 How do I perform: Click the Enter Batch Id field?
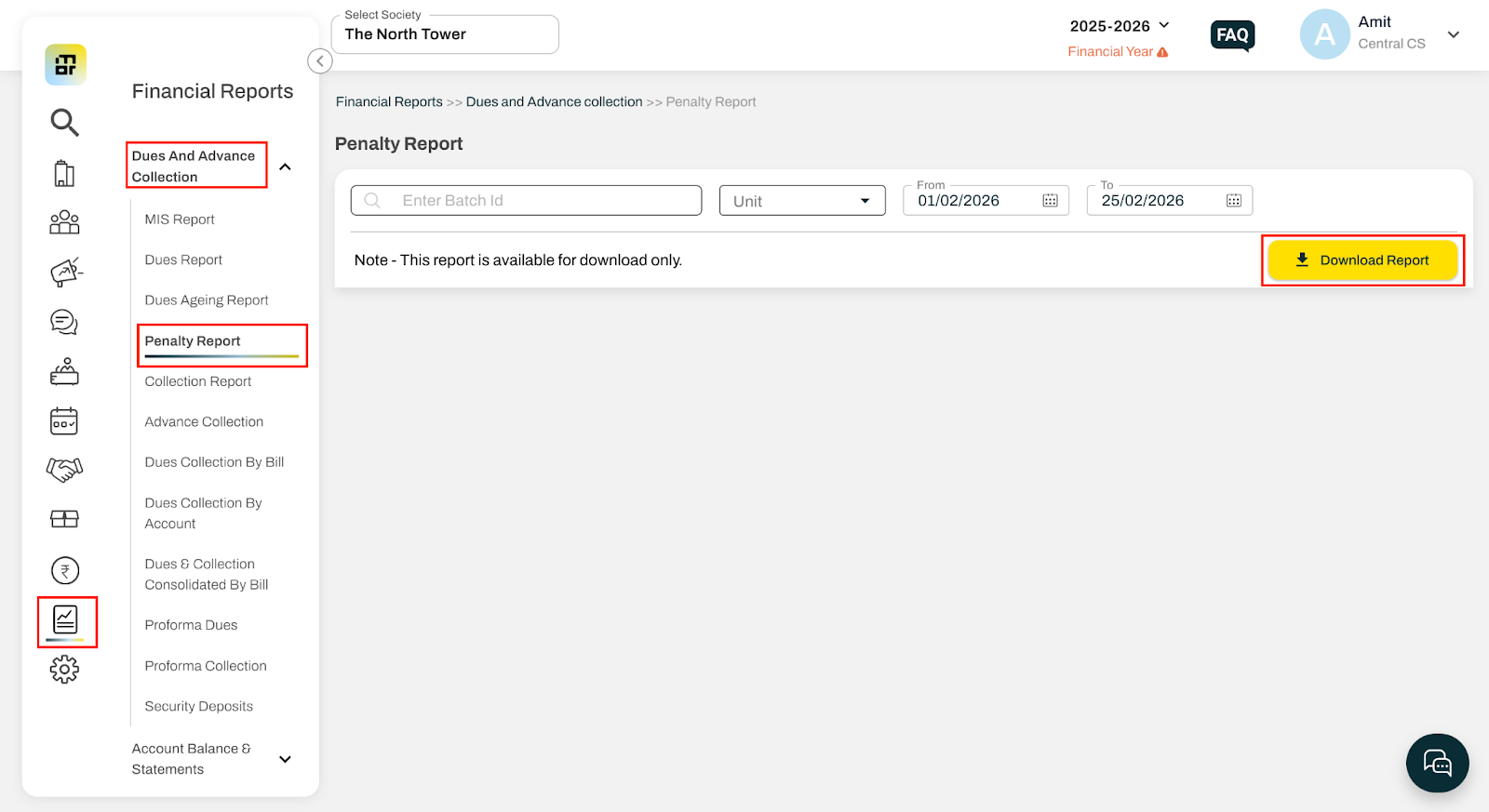526,201
